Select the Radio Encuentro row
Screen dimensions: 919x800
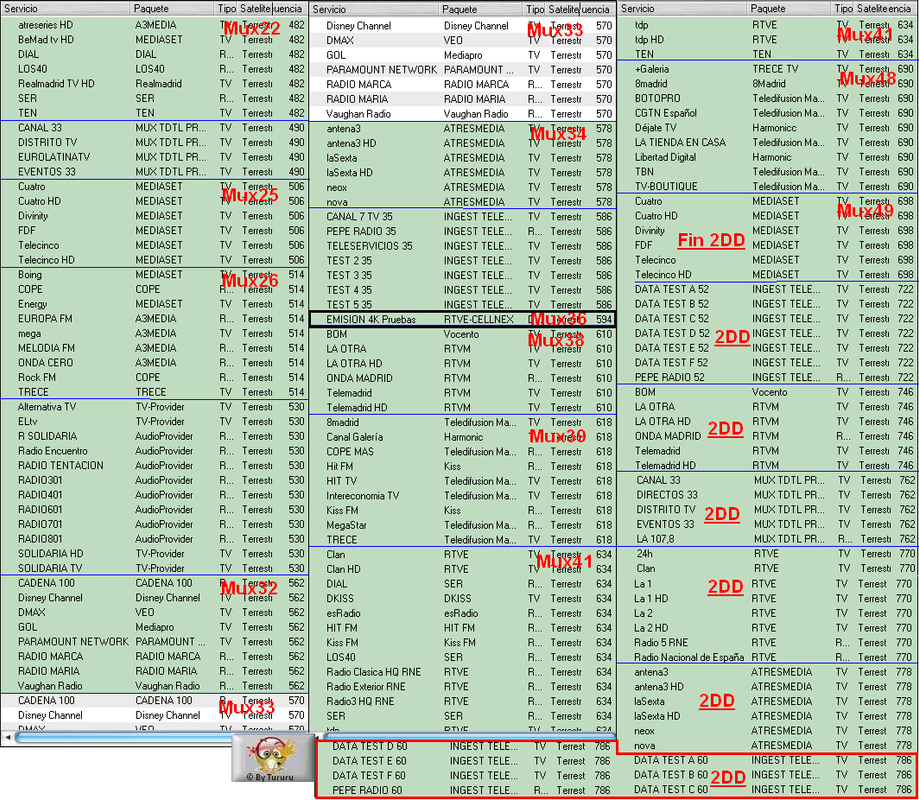click(x=154, y=451)
